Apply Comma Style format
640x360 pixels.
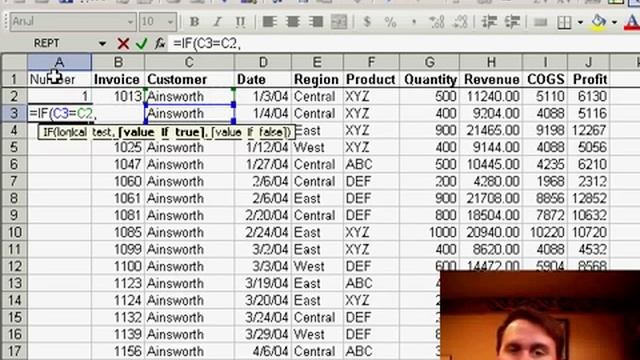click(x=414, y=22)
